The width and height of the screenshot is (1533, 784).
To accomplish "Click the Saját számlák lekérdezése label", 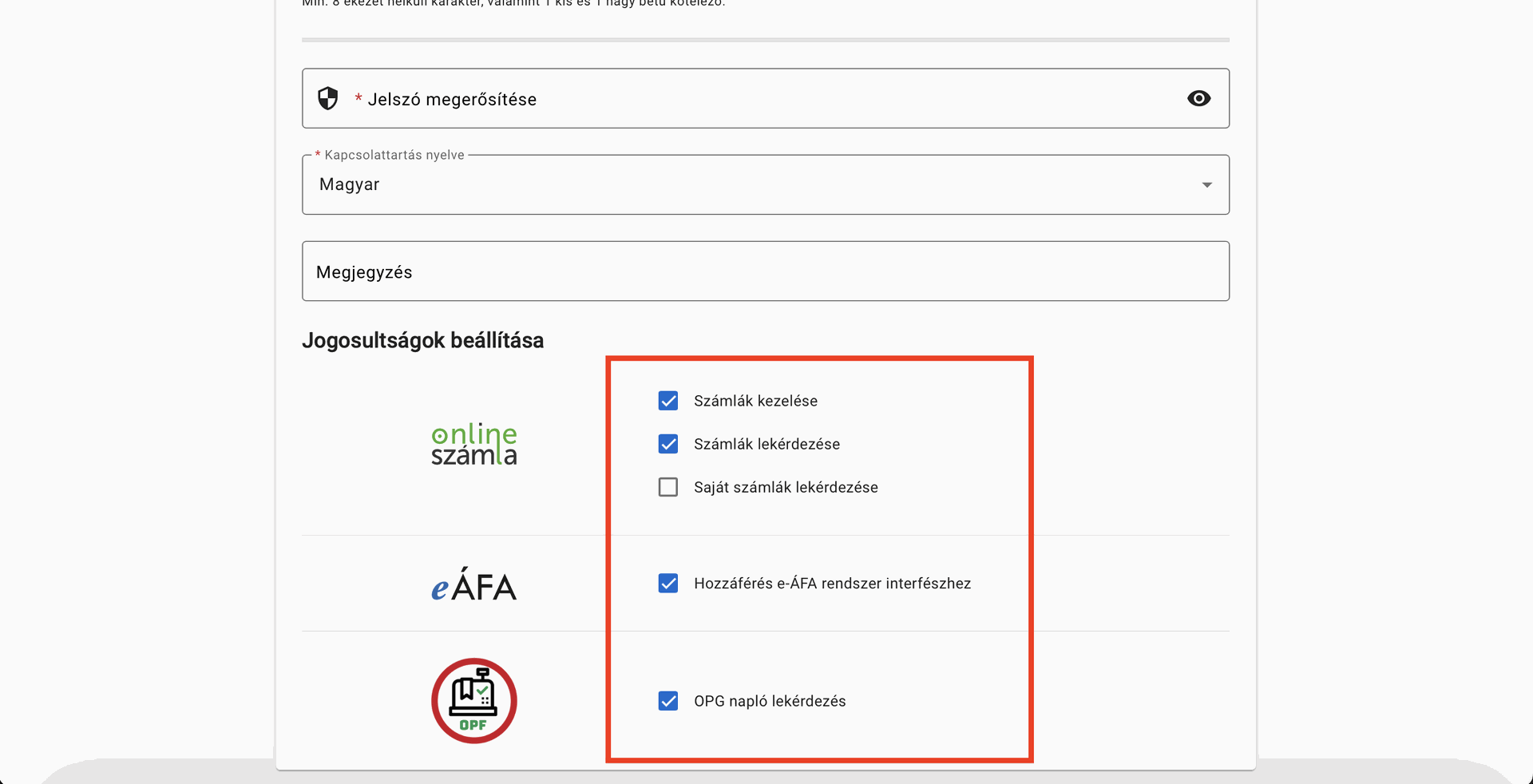I will 786,487.
